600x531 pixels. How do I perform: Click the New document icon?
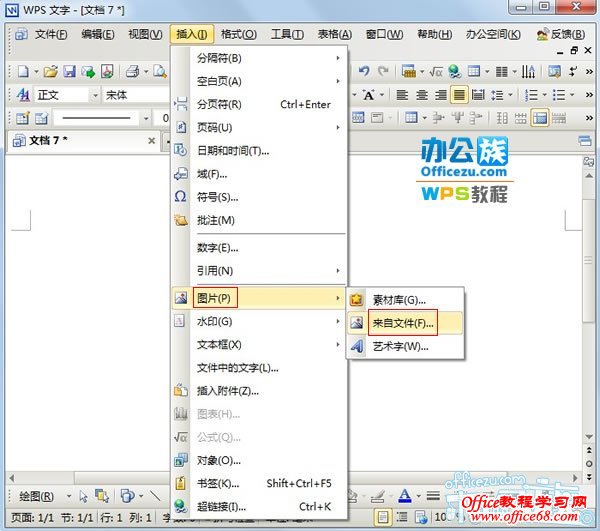click(x=23, y=72)
